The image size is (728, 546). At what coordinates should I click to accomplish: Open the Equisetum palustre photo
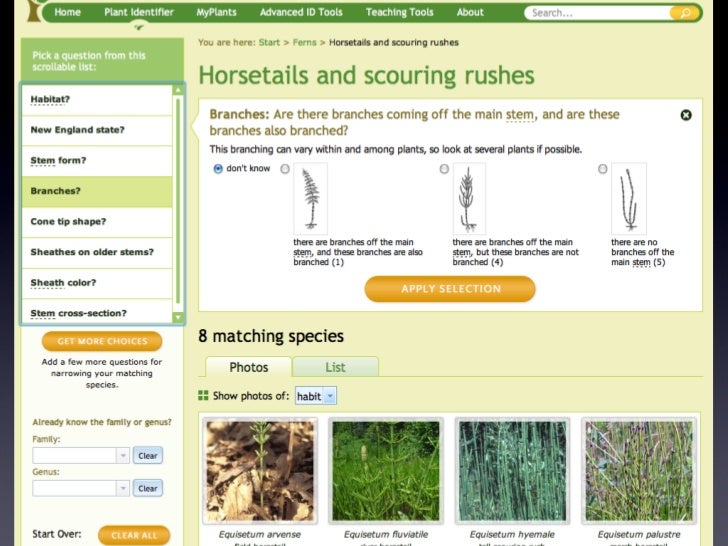639,471
